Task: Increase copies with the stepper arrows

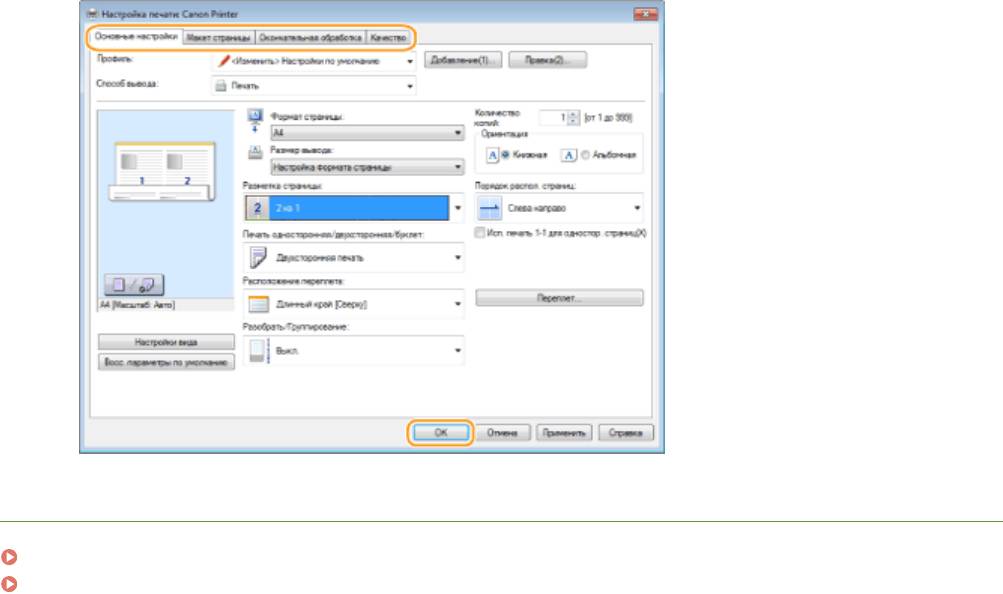Action: click(x=573, y=114)
